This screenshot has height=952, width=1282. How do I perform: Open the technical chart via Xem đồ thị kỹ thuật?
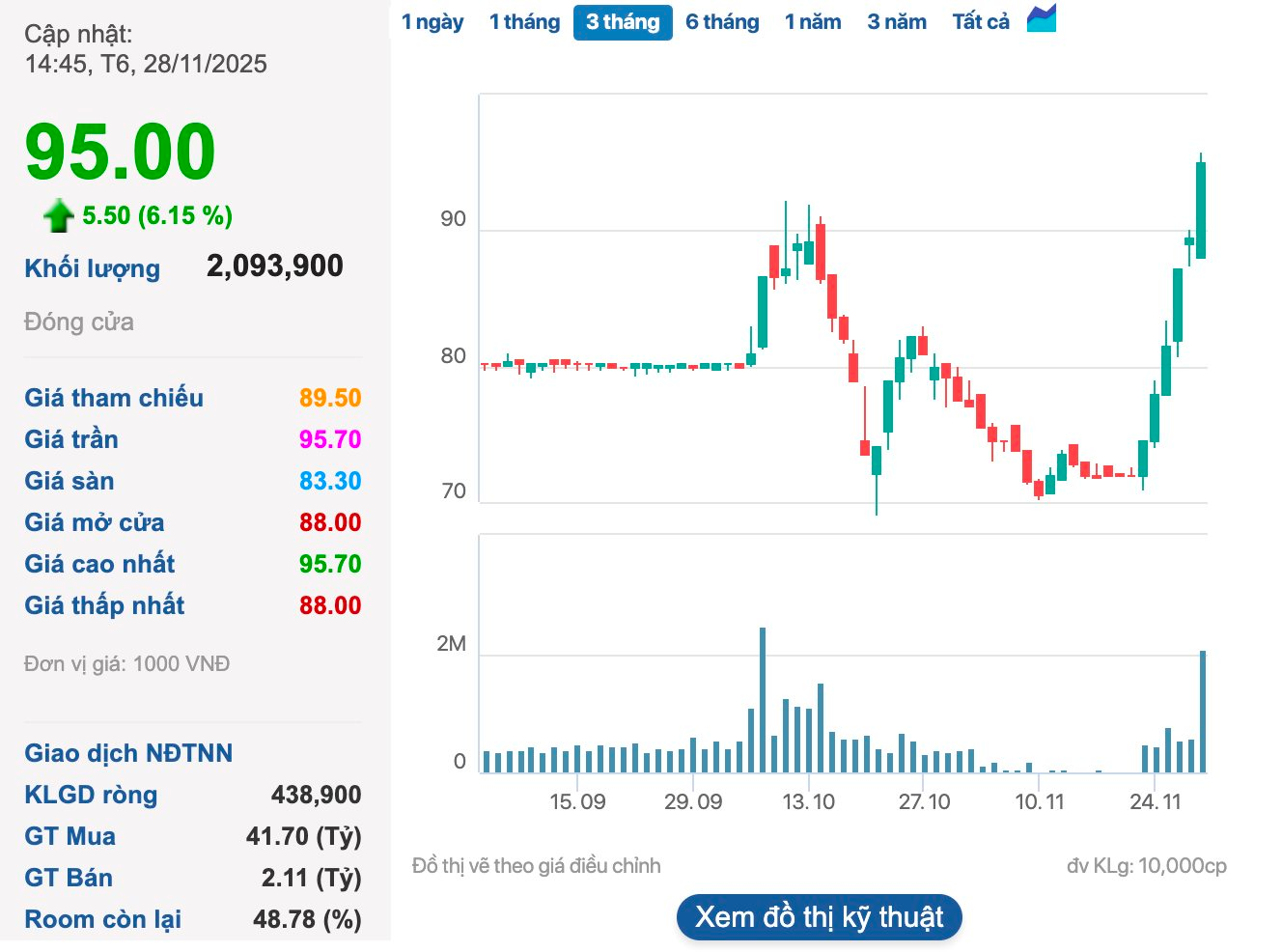click(819, 916)
